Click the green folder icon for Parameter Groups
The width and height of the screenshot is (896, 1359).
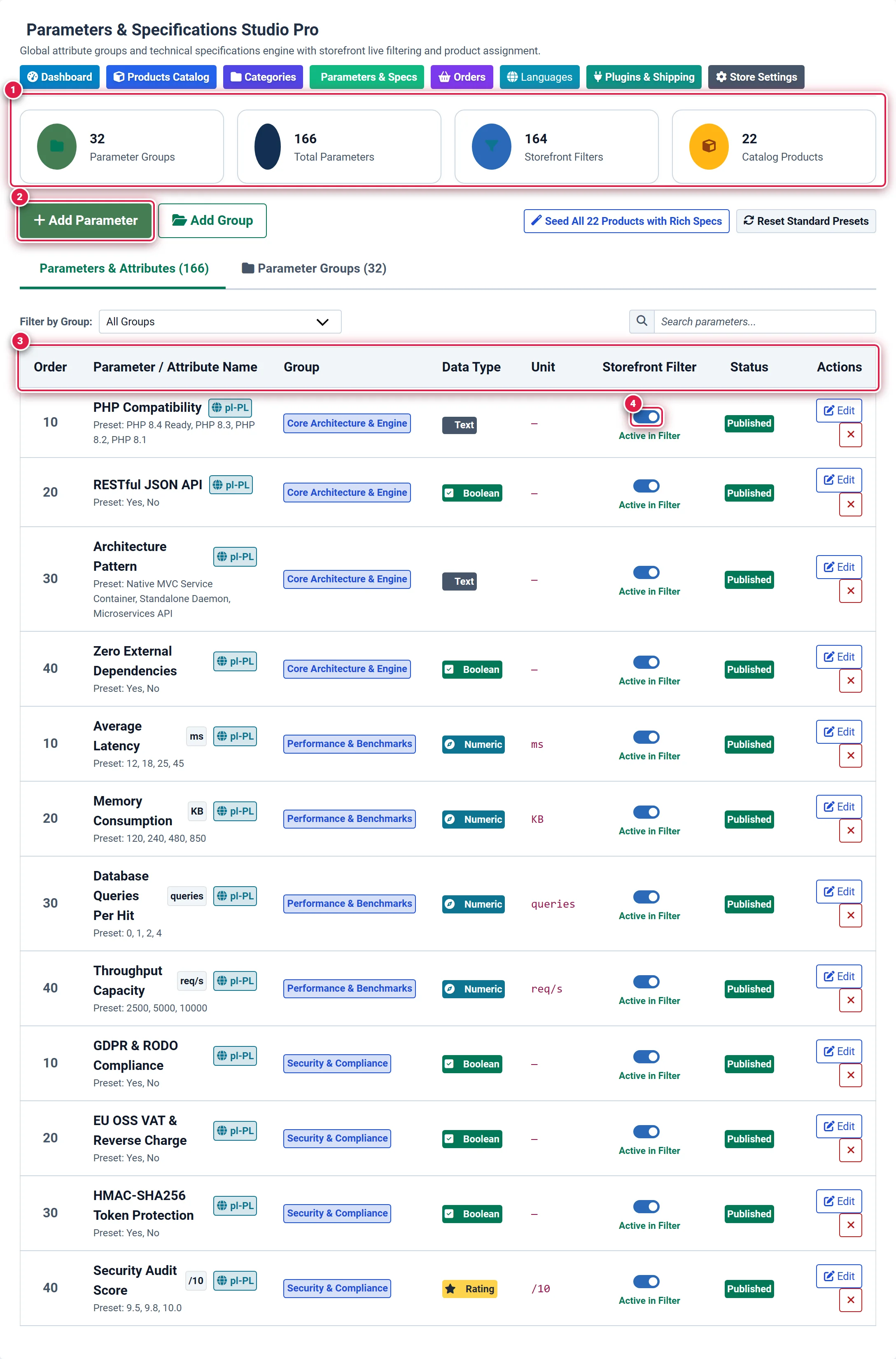[56, 146]
